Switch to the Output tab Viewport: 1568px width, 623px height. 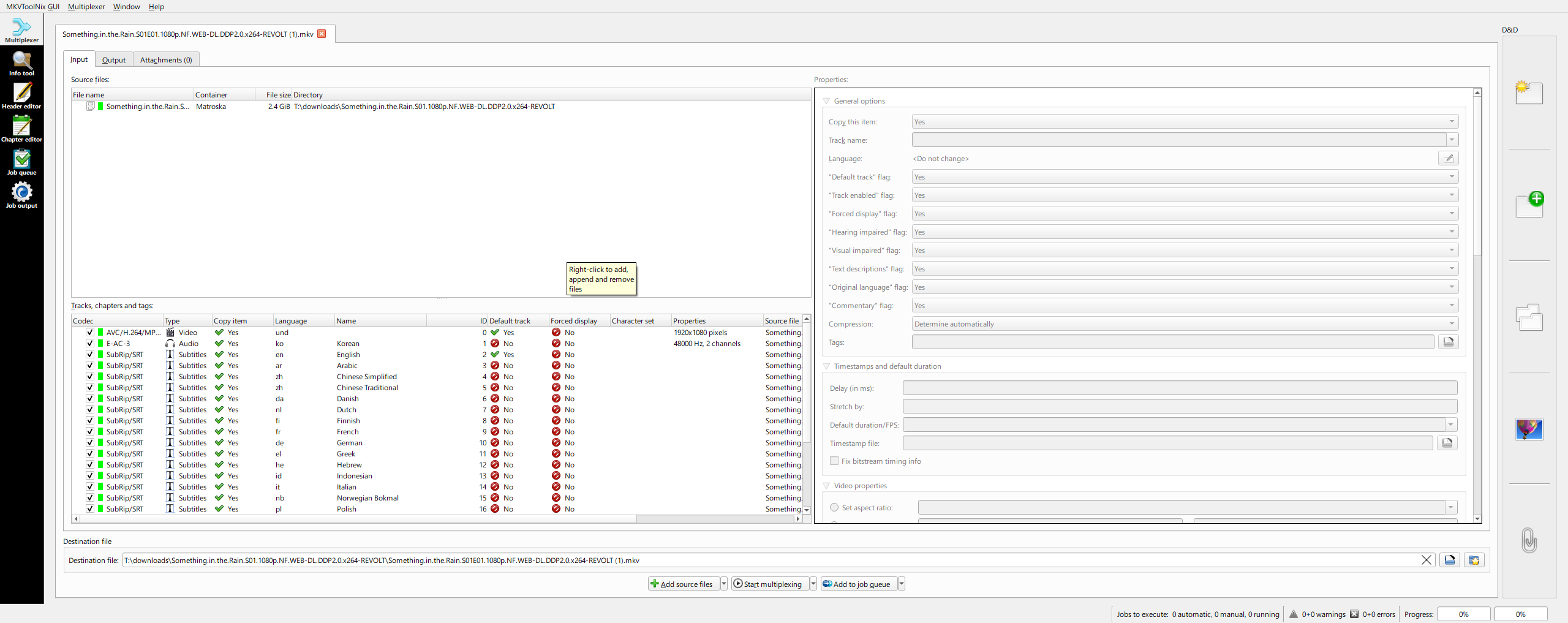tap(114, 59)
